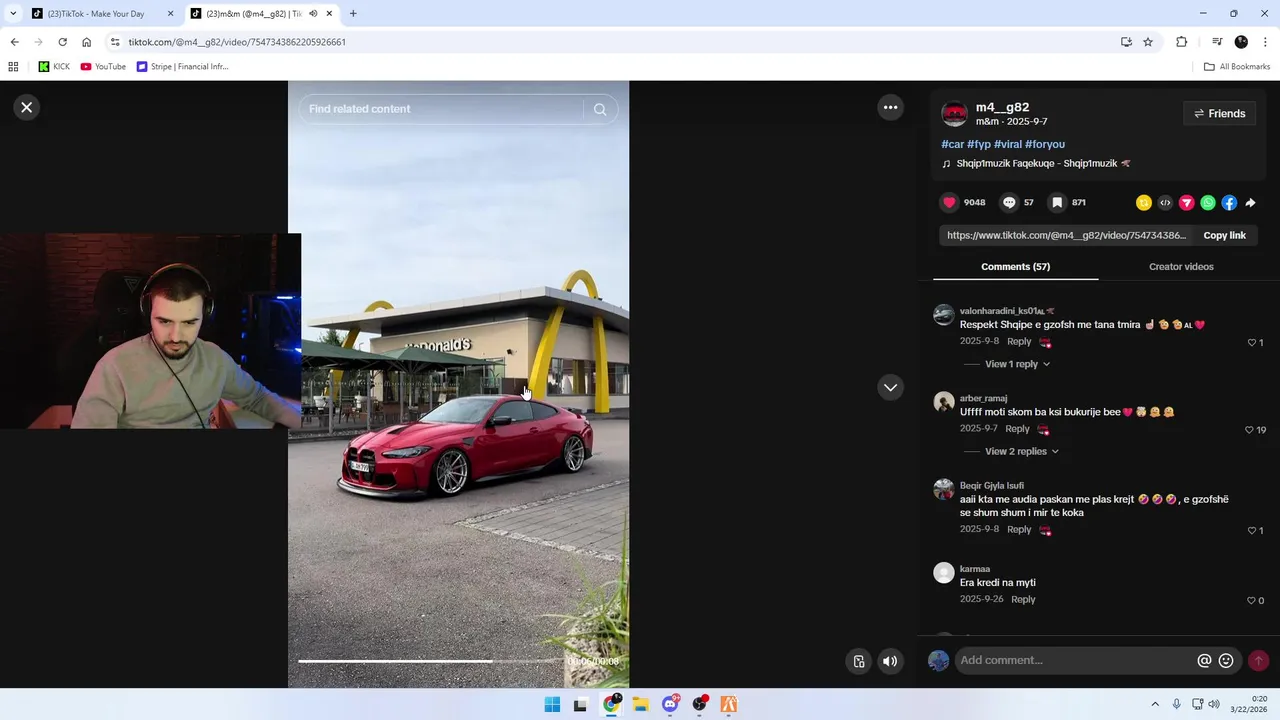Reply to Beqir Gjyla Isufi comment

click(1019, 530)
